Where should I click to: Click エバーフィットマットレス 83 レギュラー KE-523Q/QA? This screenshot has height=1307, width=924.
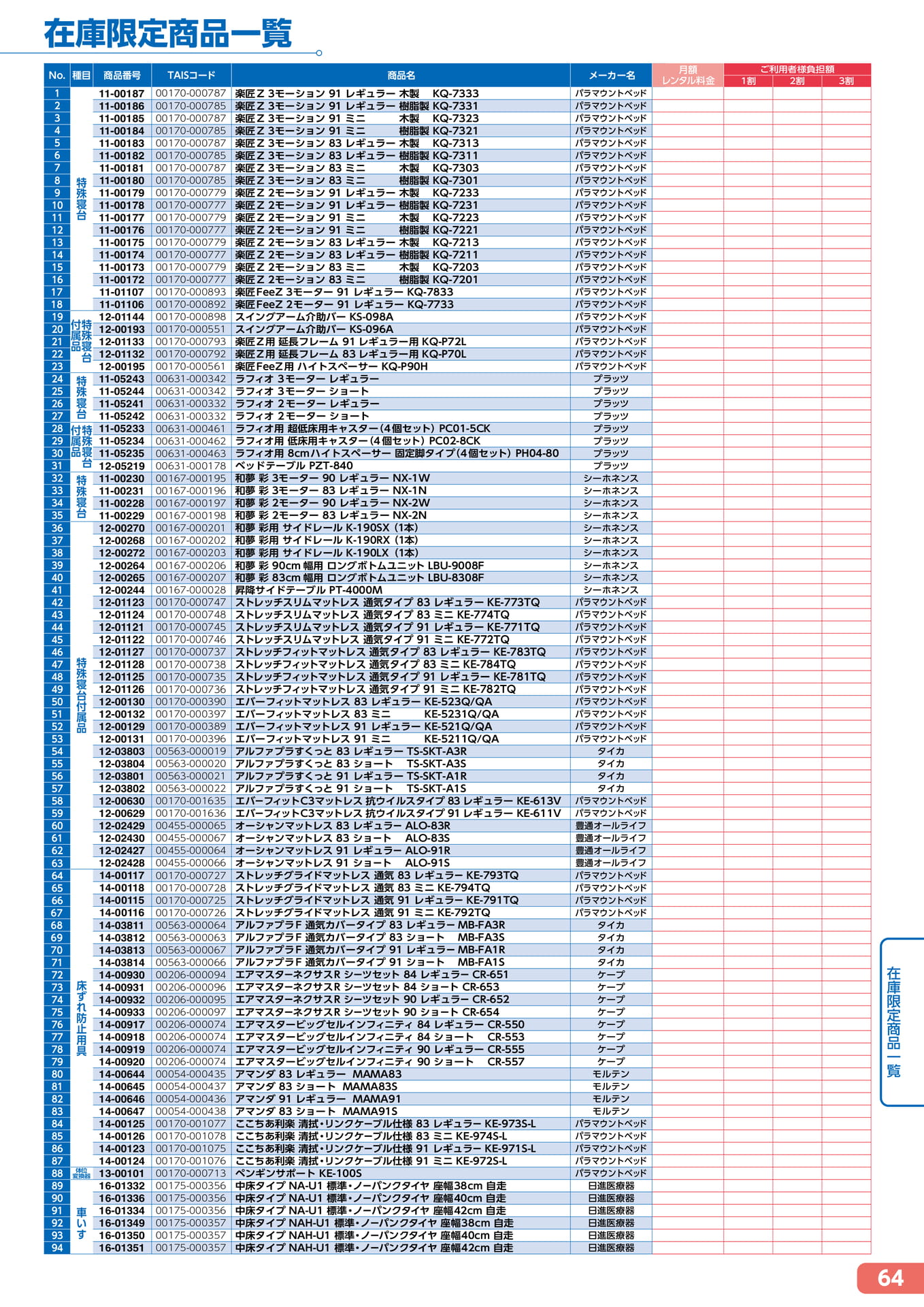pos(363,702)
